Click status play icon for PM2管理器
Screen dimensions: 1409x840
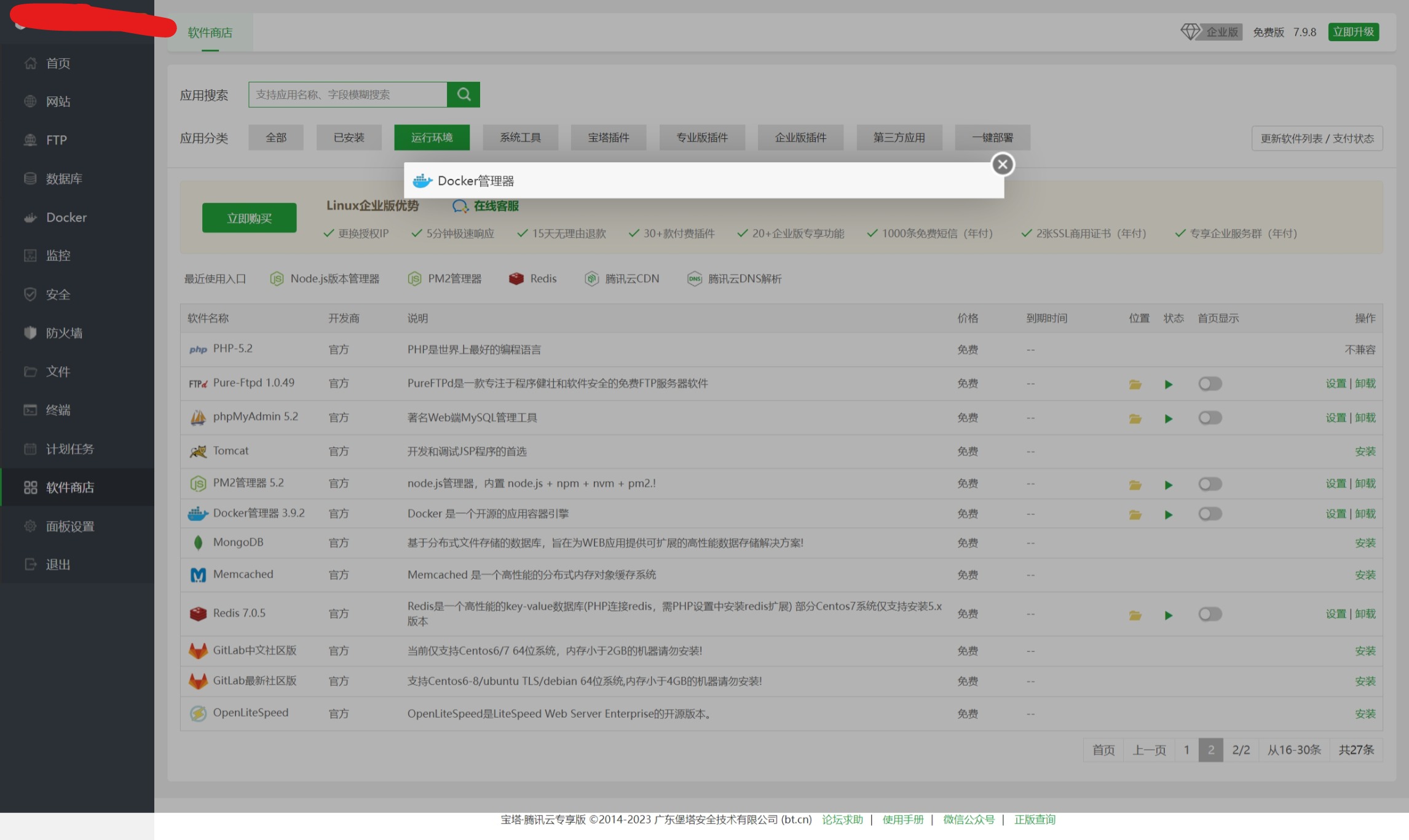[x=1169, y=485]
